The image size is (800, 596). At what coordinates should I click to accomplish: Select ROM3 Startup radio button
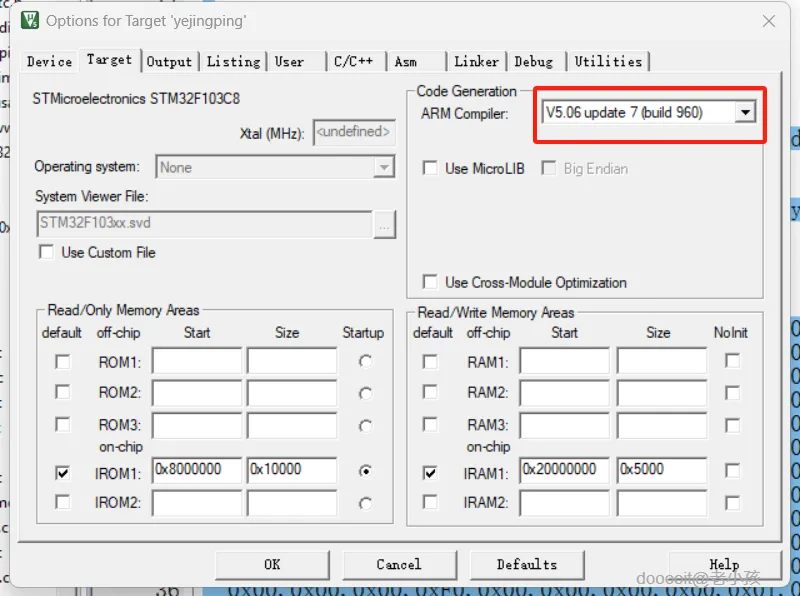point(365,426)
